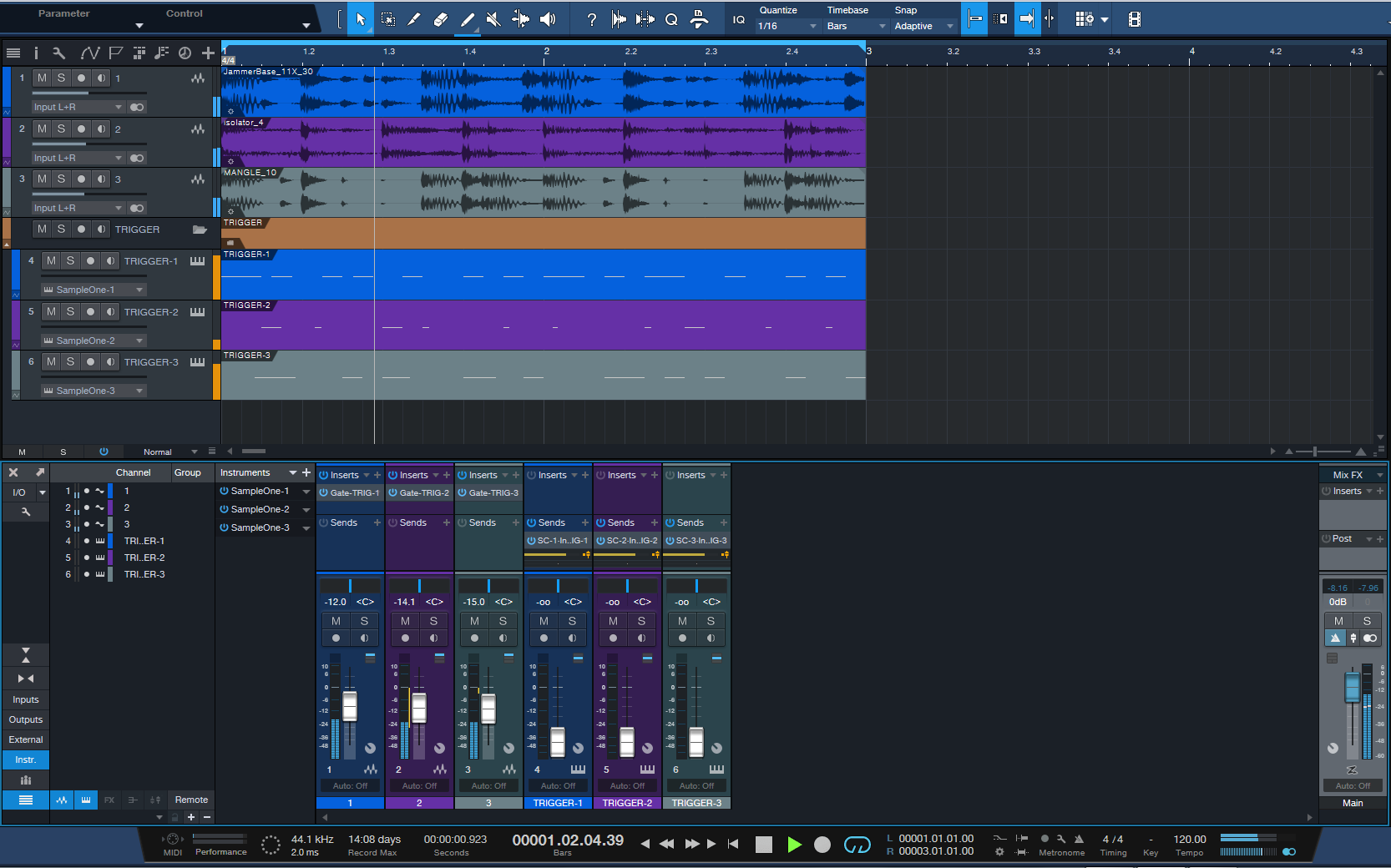Select the Arrow tool in toolbar
Screen dimensions: 1391x868
tap(361, 19)
